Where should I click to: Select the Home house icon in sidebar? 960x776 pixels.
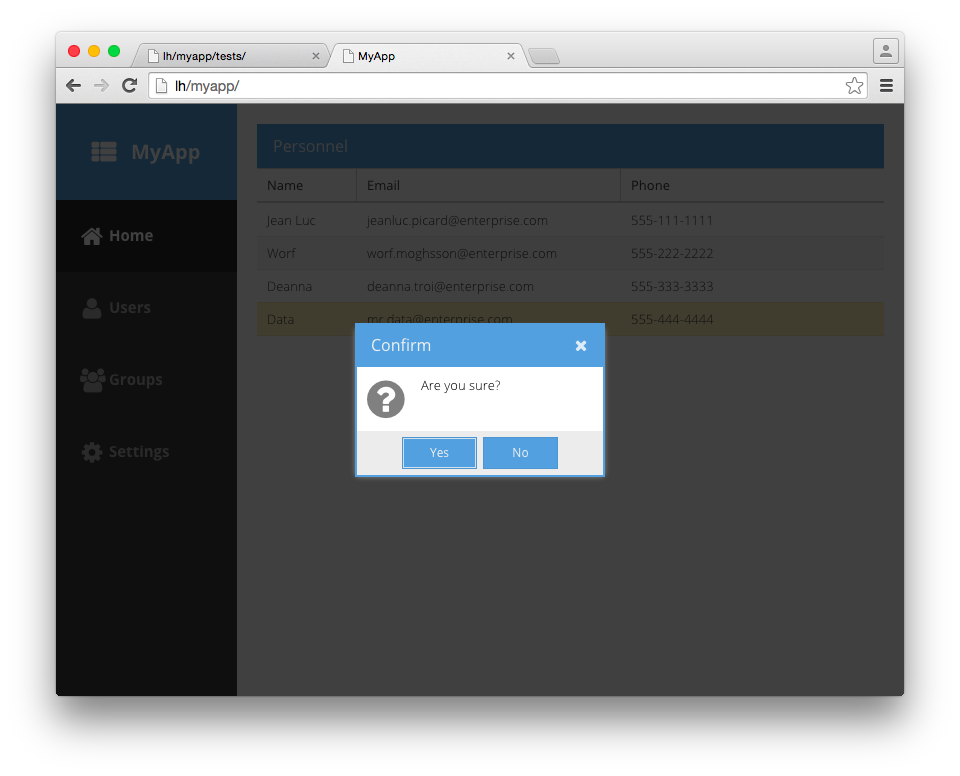[92, 235]
